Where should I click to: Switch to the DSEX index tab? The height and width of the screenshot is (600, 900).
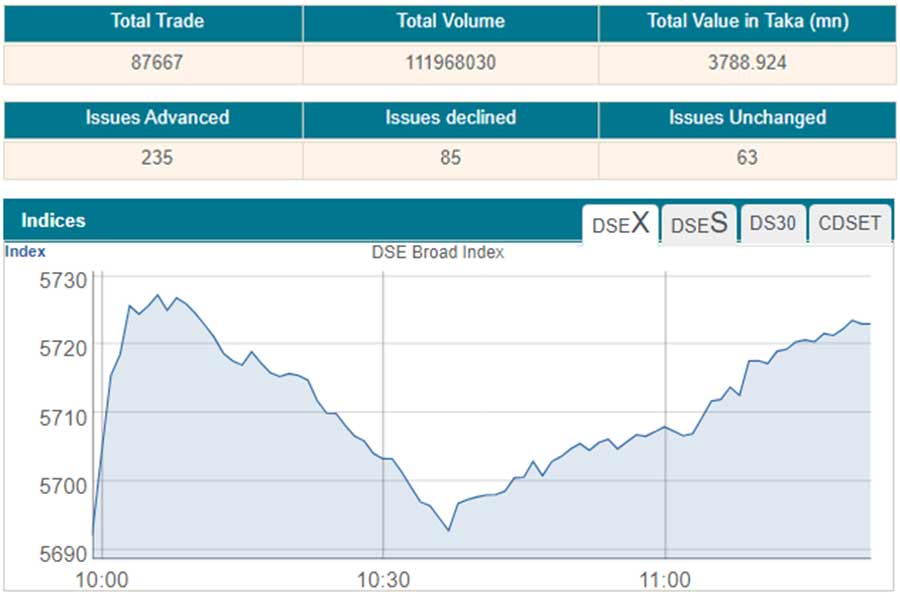620,224
